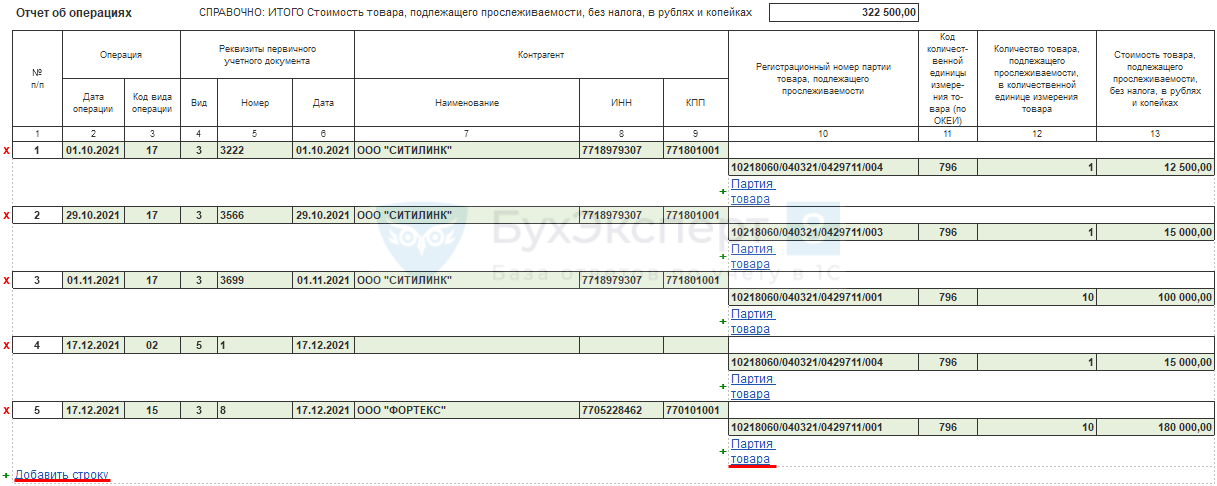Screen dimensions: 1217x486
Task: Select contractor ООО "СИТИЛИНК" in row 1
Action: tap(467, 150)
